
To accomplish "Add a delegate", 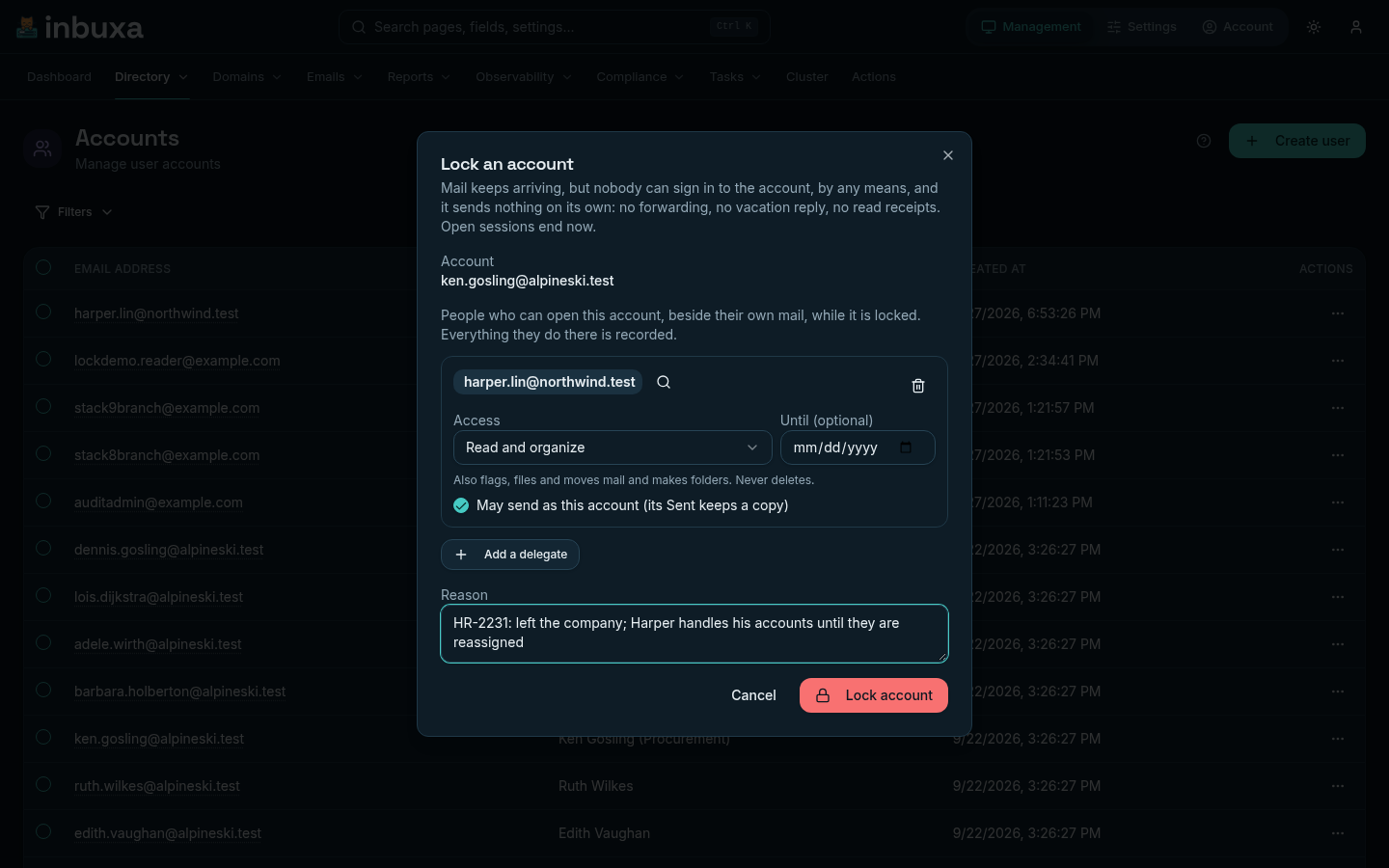I will pyautogui.click(x=510, y=555).
